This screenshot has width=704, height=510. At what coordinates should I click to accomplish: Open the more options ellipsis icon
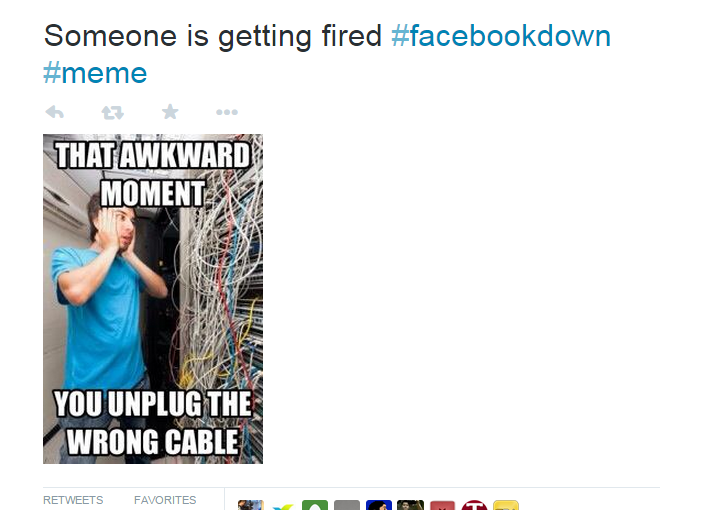[x=227, y=112]
